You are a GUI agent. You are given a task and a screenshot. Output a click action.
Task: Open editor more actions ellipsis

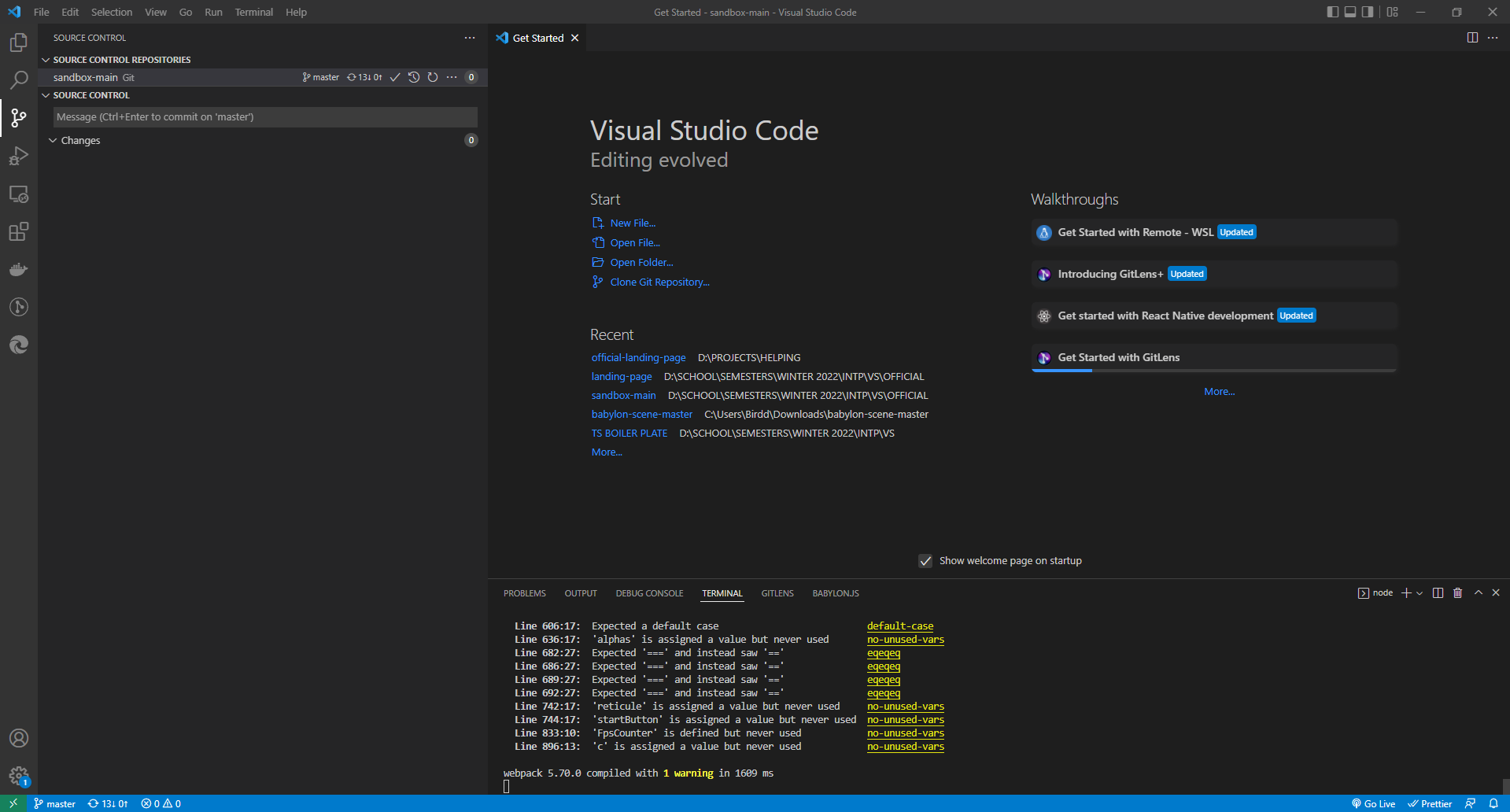tap(1493, 38)
